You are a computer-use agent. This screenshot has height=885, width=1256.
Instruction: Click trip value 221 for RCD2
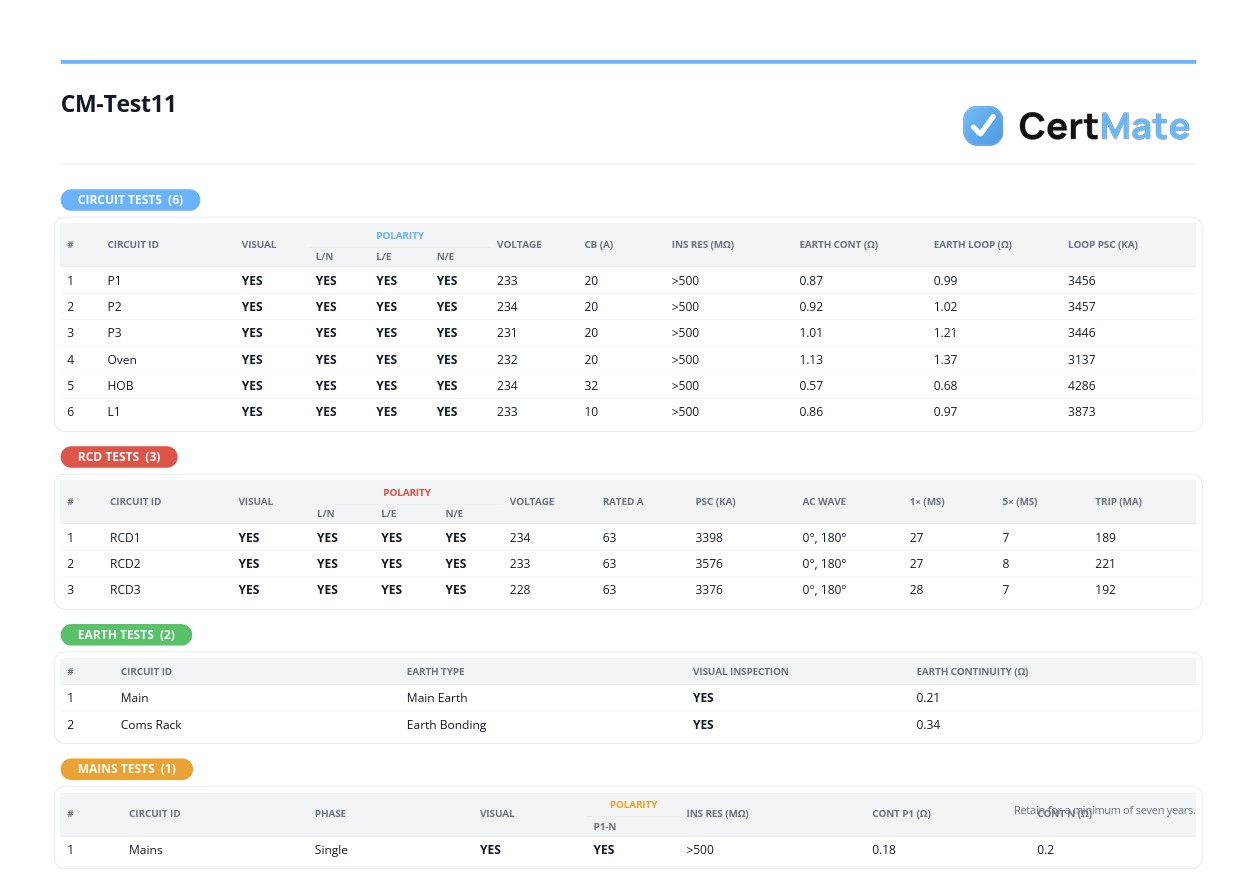1105,564
